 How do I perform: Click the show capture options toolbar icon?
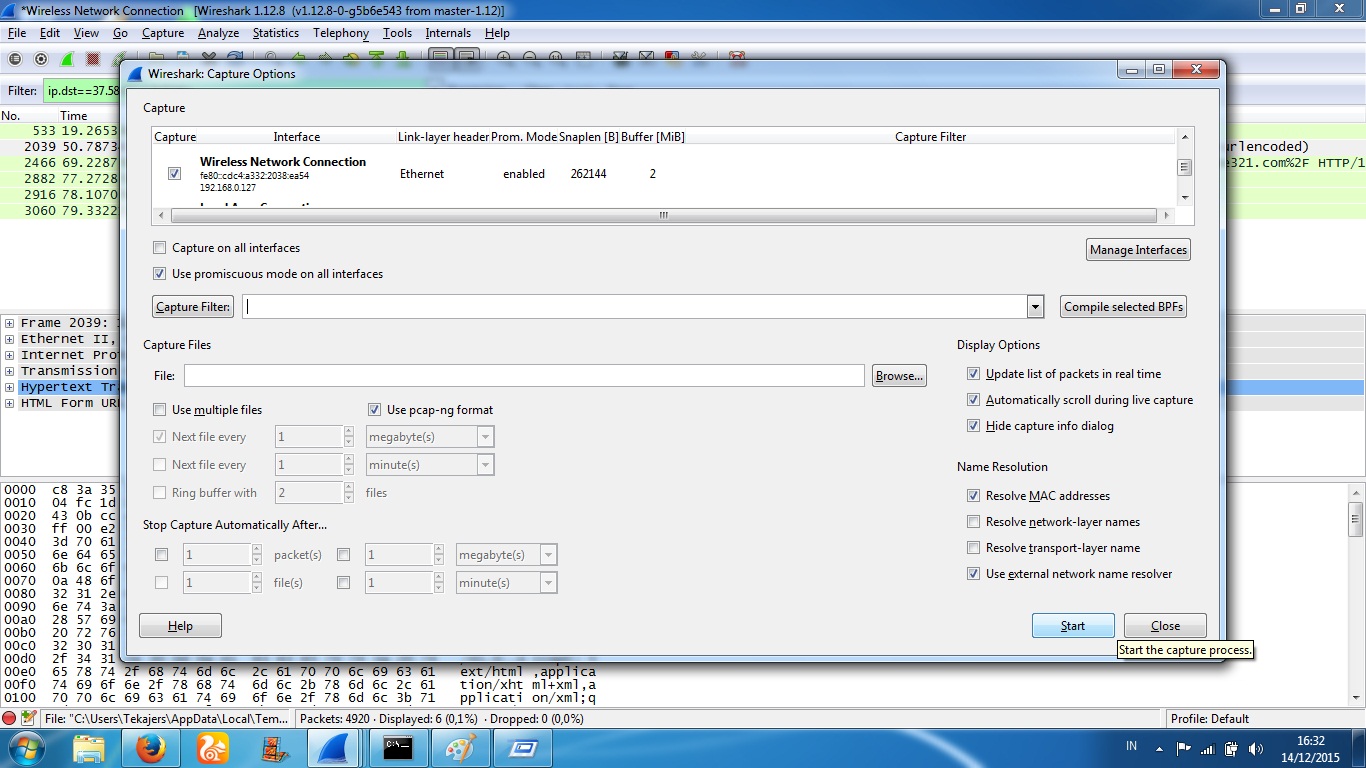[42, 59]
